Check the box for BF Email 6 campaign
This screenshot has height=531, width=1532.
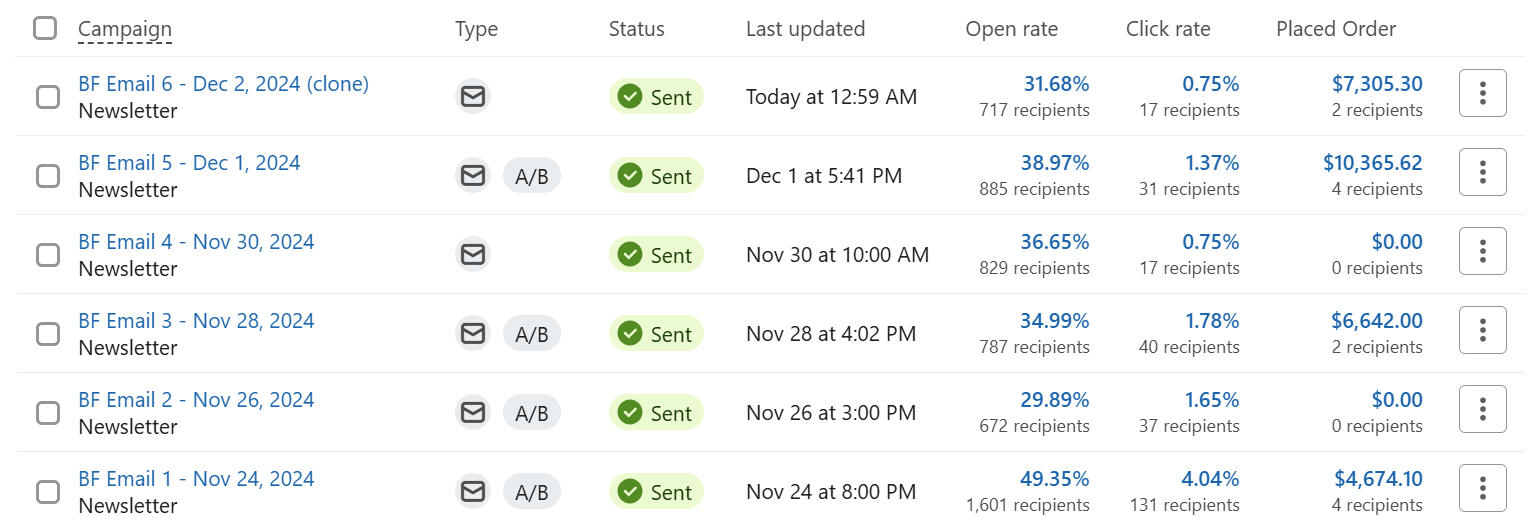pyautogui.click(x=48, y=97)
